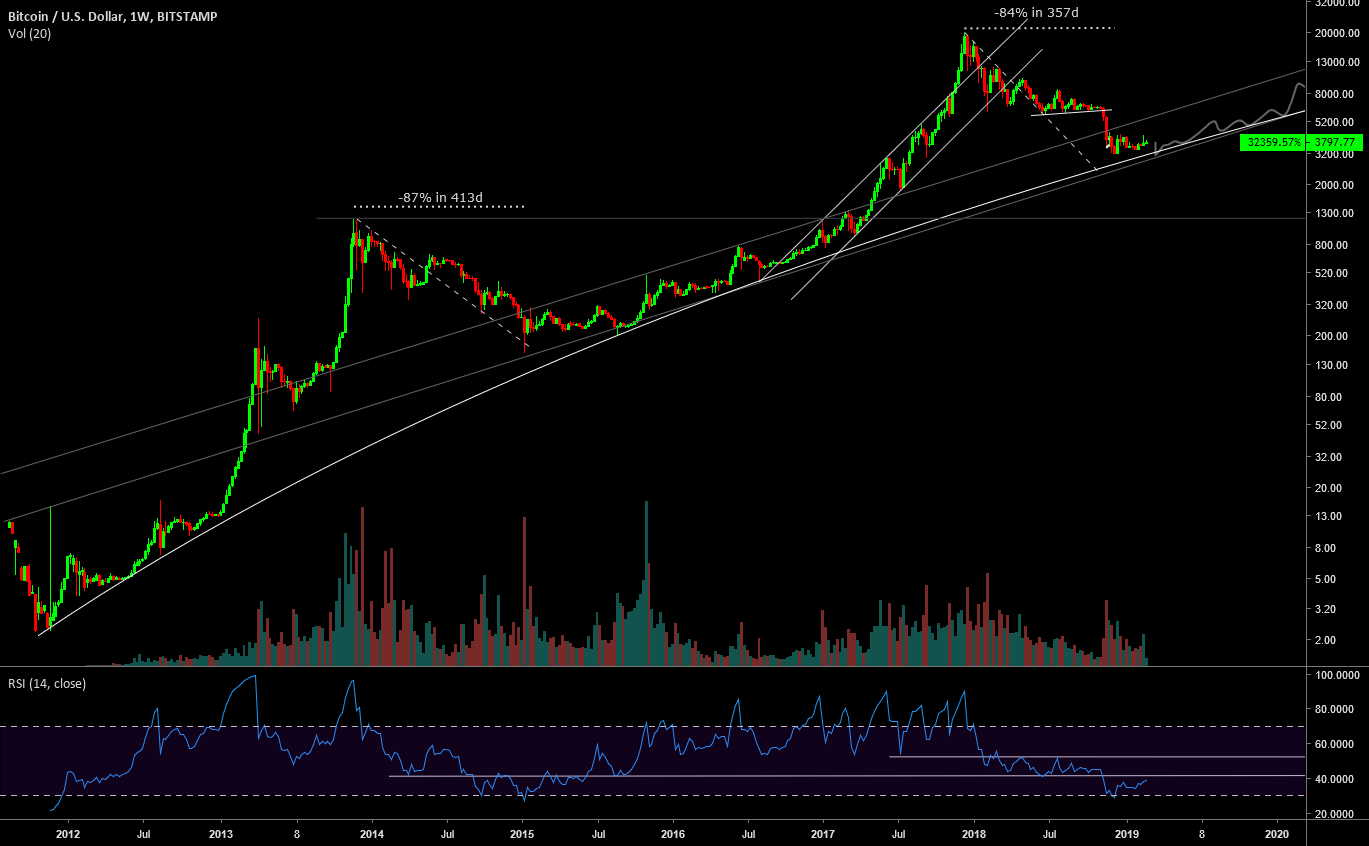Click the RSI (14, close) indicator label

(46, 684)
